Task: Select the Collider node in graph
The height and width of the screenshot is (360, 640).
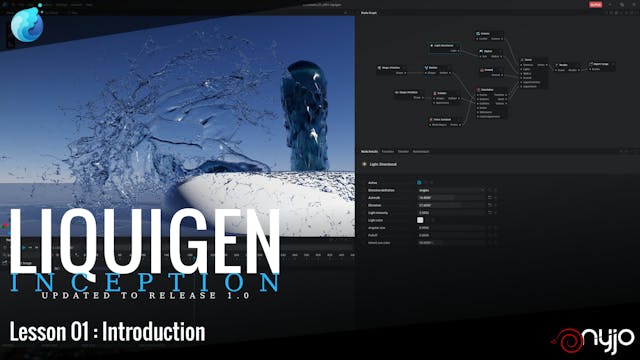Action: 447,98
